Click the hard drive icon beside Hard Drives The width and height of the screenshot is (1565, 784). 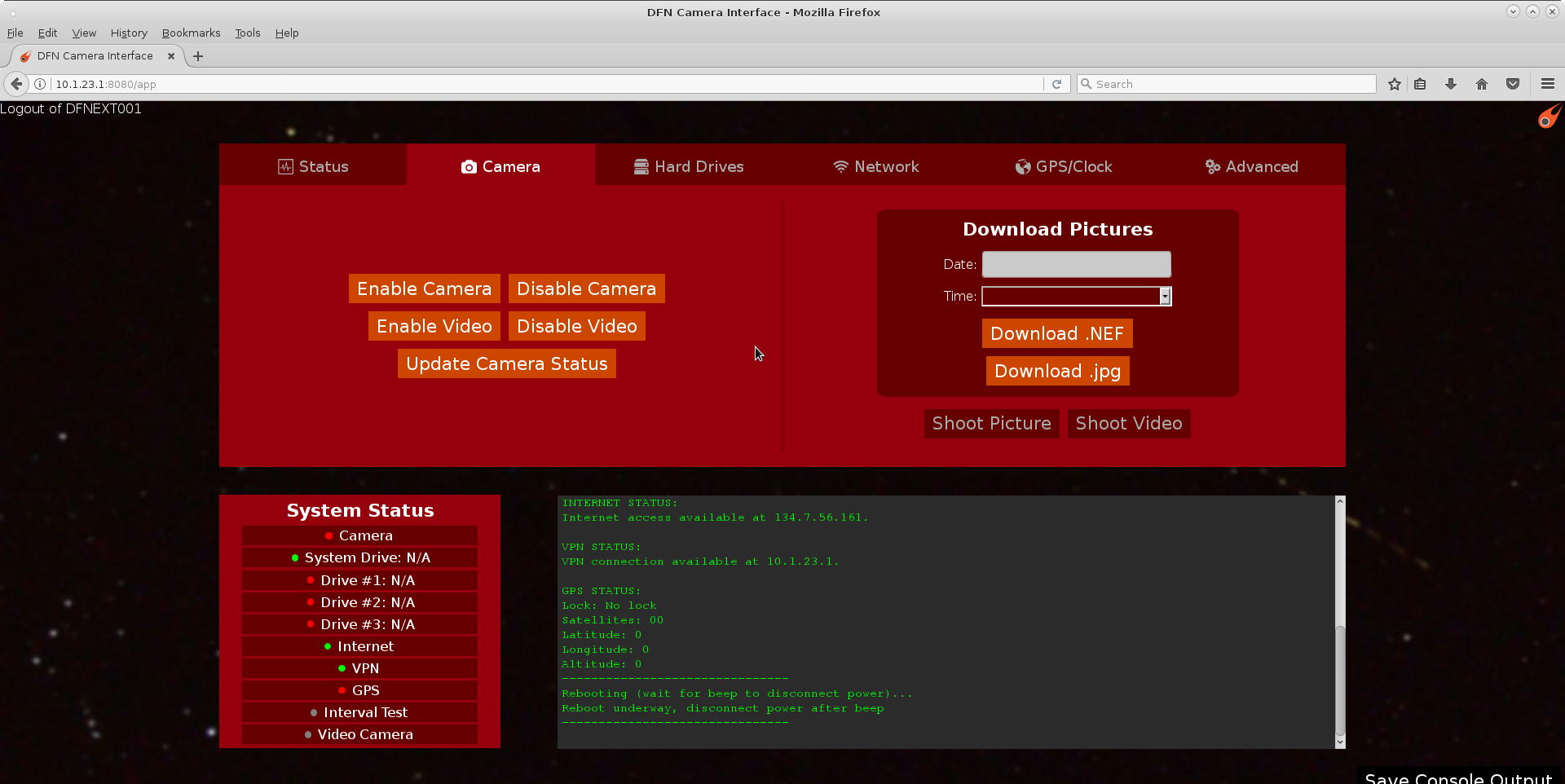641,166
